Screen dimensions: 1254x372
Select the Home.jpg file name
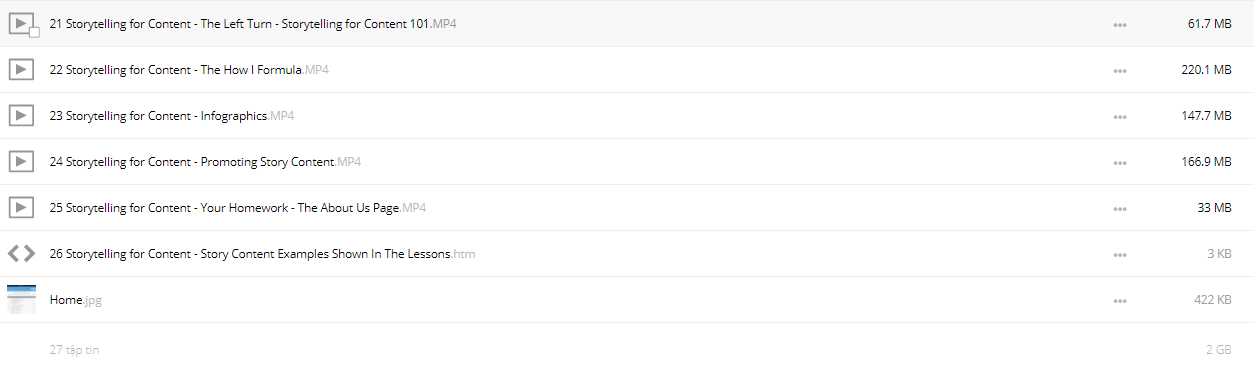[x=75, y=300]
